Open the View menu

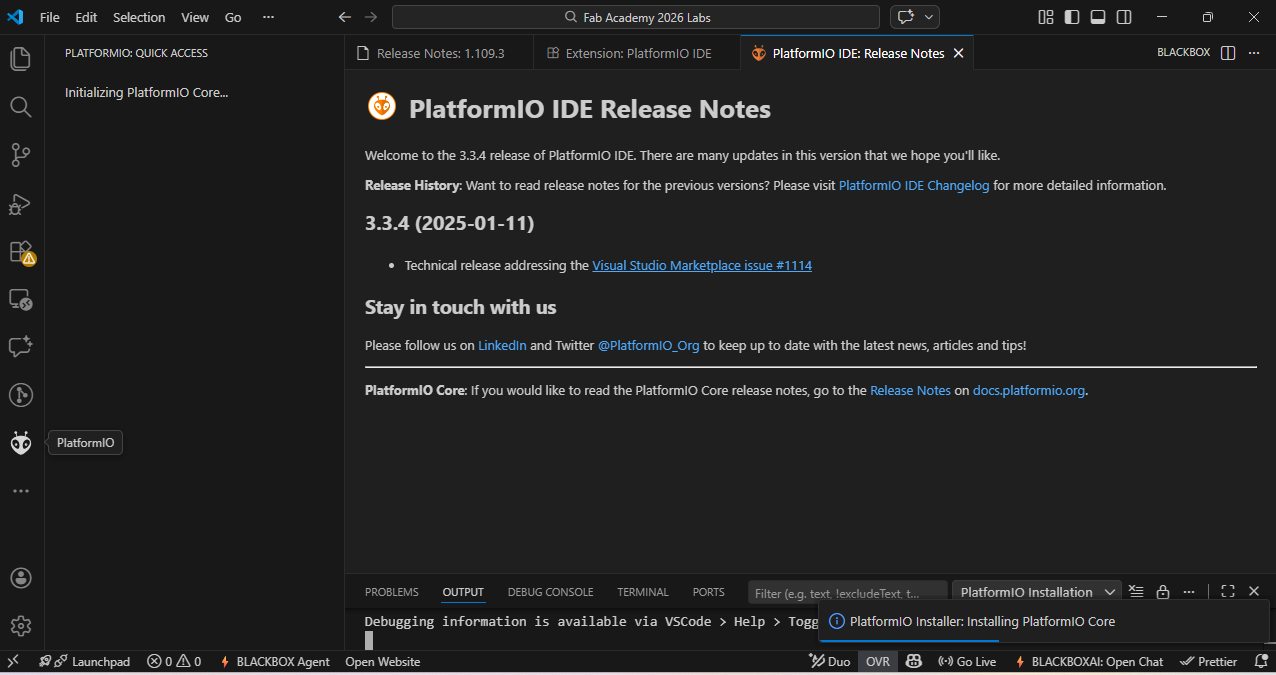195,17
